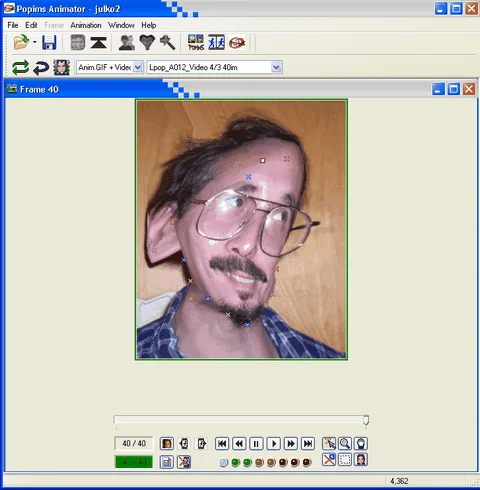
Task: Click the dark blue return arrow icon
Action: pyautogui.click(x=41, y=68)
